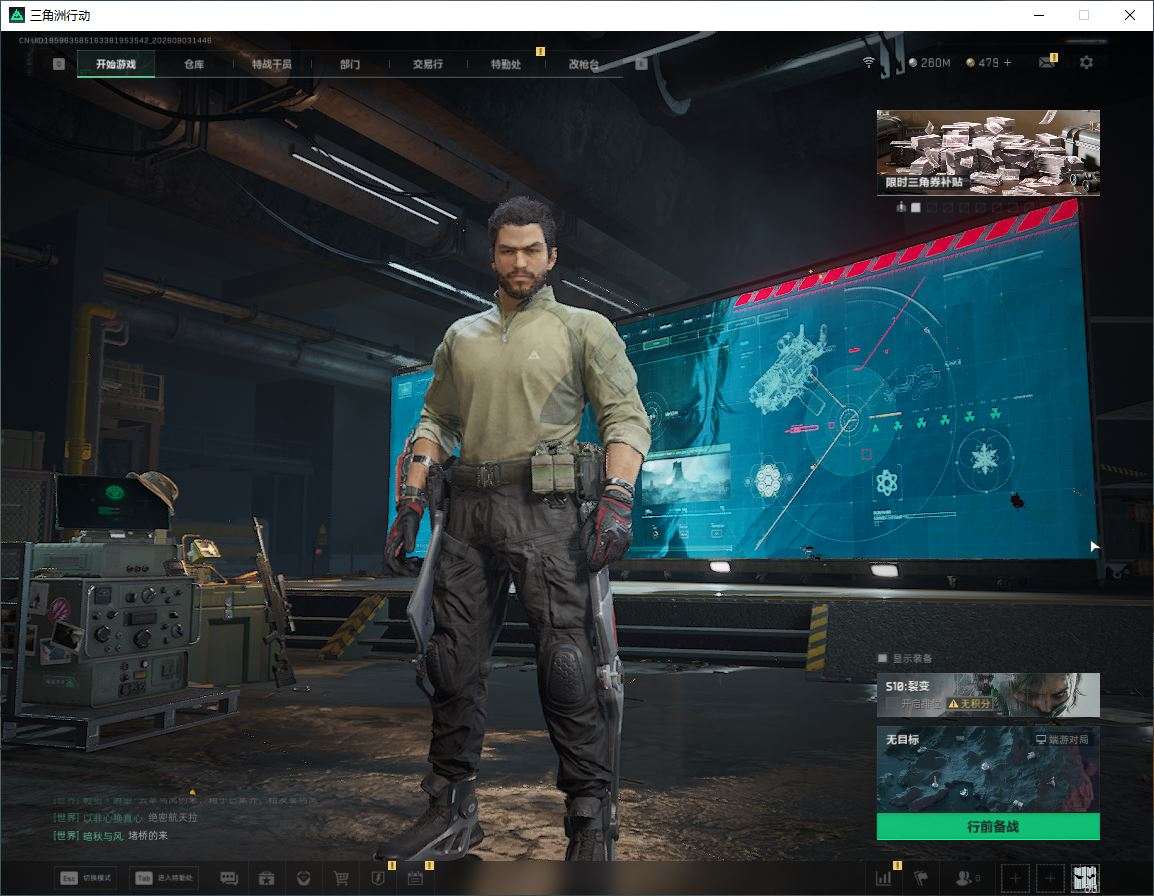The image size is (1154, 896).
Task: Open the star gift box icon
Action: coord(266,878)
